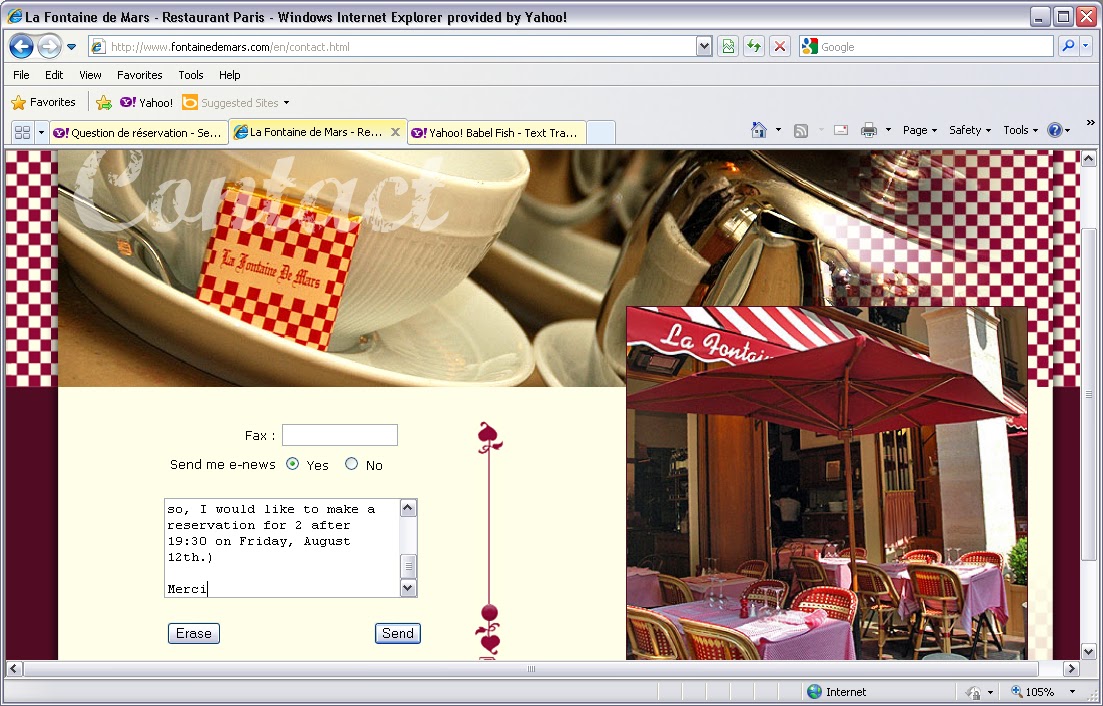Viewport: 1103px width, 706px height.
Task: Click the browser Forward arrow button
Action: [x=49, y=47]
